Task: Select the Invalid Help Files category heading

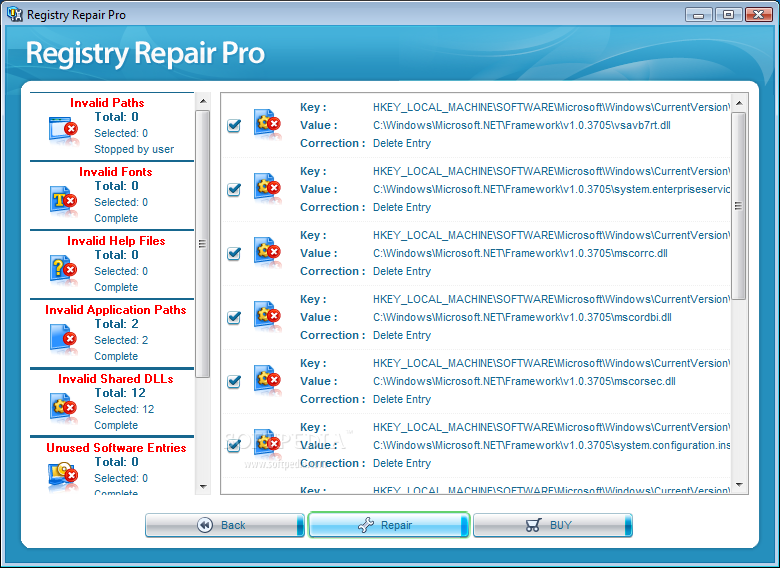Action: coord(116,241)
